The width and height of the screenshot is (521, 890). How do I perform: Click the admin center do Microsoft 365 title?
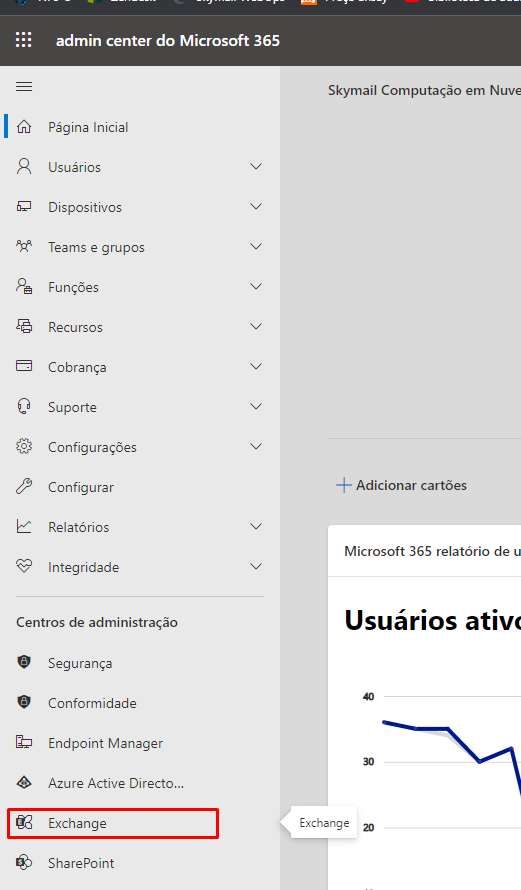click(168, 41)
